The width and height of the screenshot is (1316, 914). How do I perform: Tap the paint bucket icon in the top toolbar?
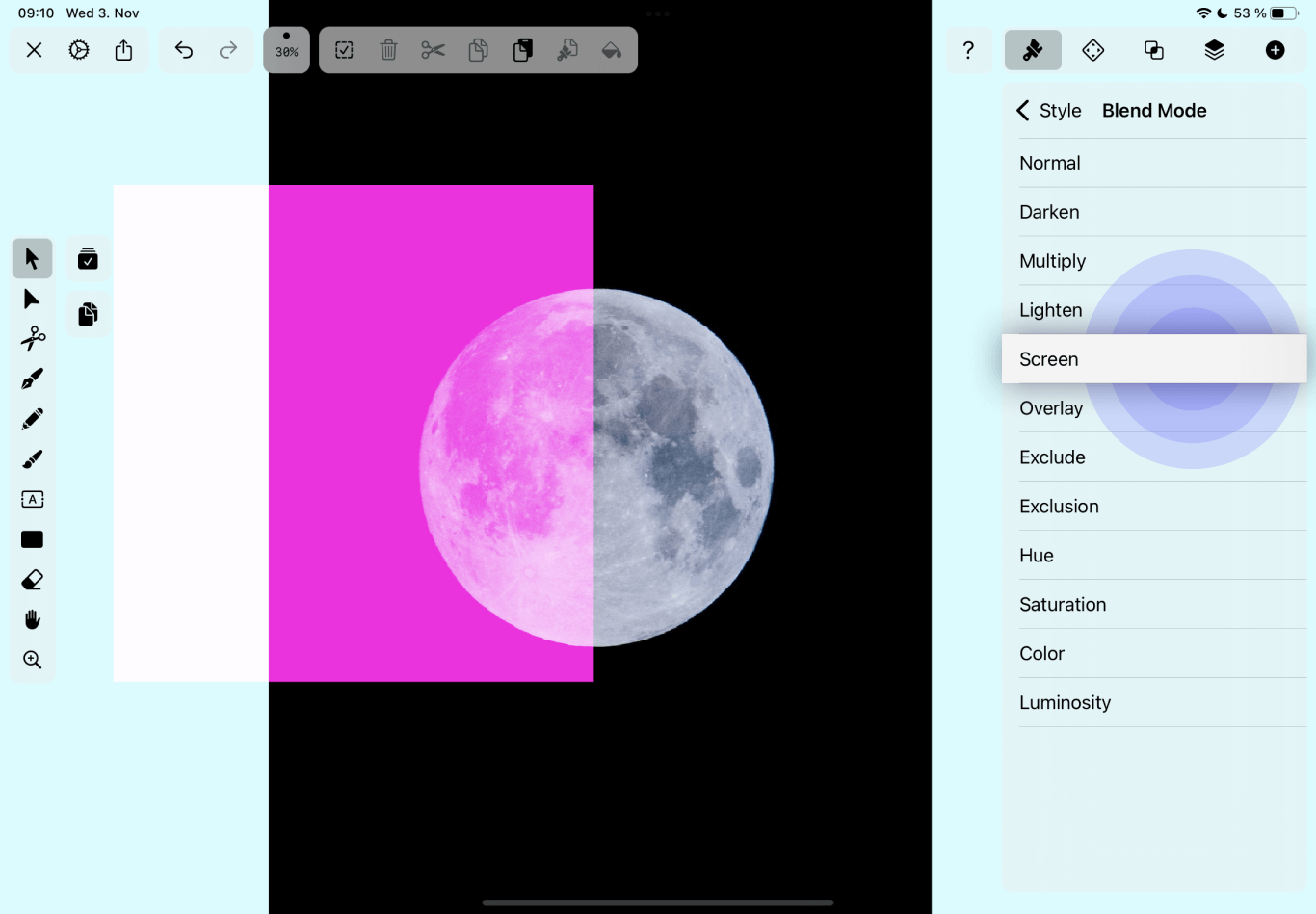point(612,50)
